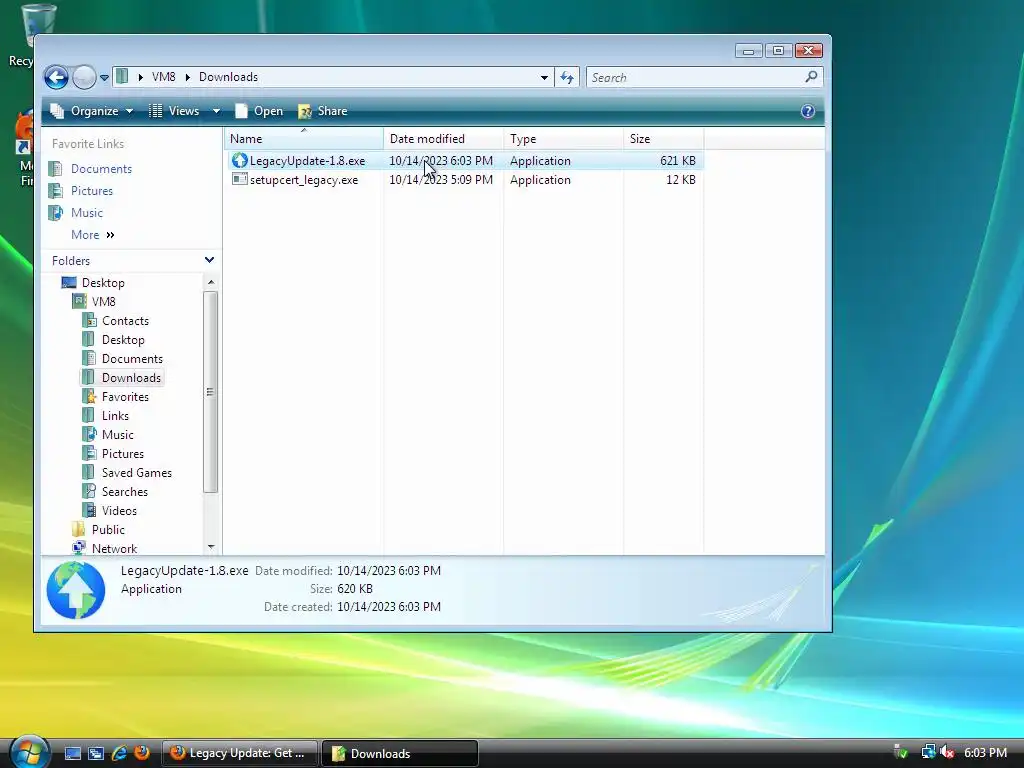Sort by the Type column header
This screenshot has height=768, width=1024.
pos(564,138)
